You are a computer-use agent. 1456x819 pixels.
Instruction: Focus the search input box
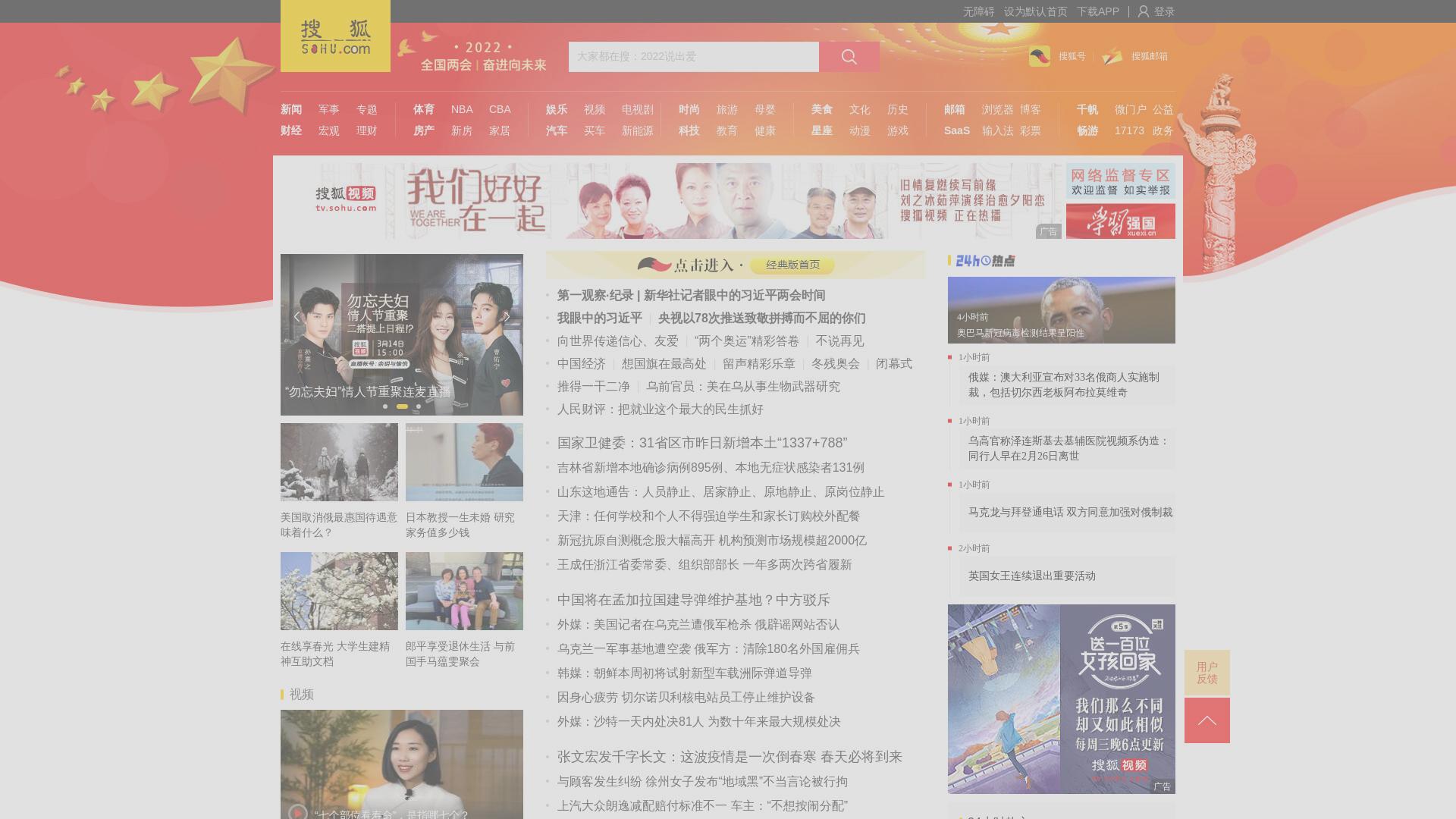(x=694, y=57)
